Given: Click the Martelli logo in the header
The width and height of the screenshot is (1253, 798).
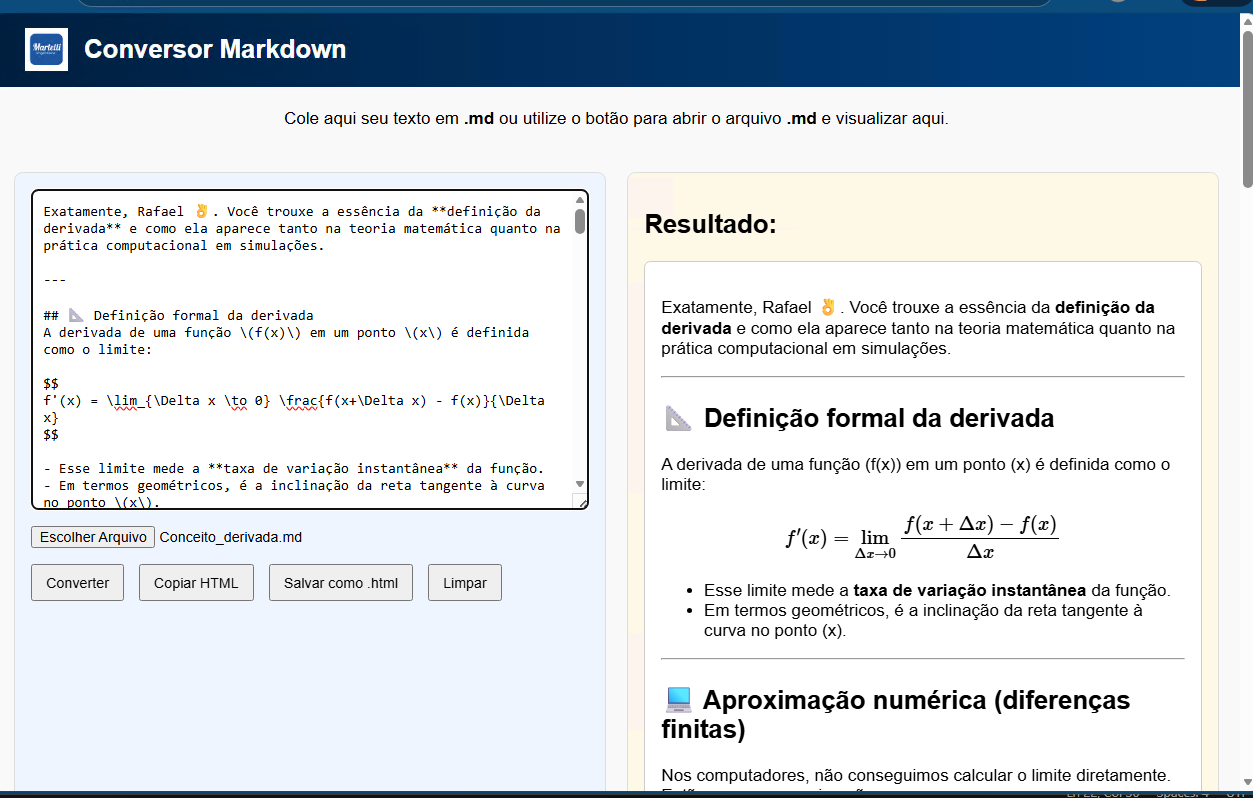Looking at the screenshot, I should point(44,49).
